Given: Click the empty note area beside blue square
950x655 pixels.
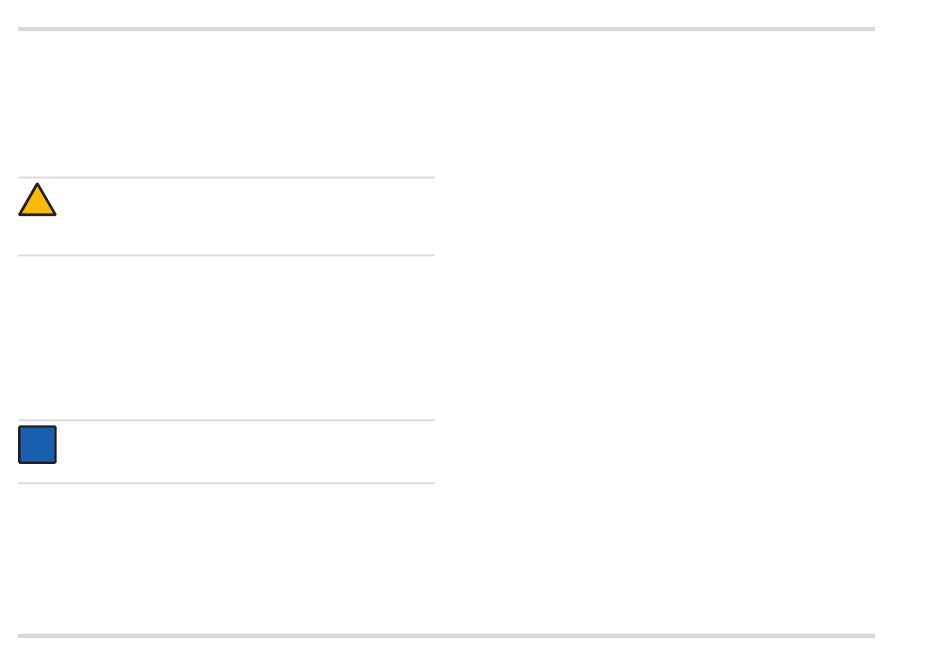Looking at the screenshot, I should click(x=246, y=451).
